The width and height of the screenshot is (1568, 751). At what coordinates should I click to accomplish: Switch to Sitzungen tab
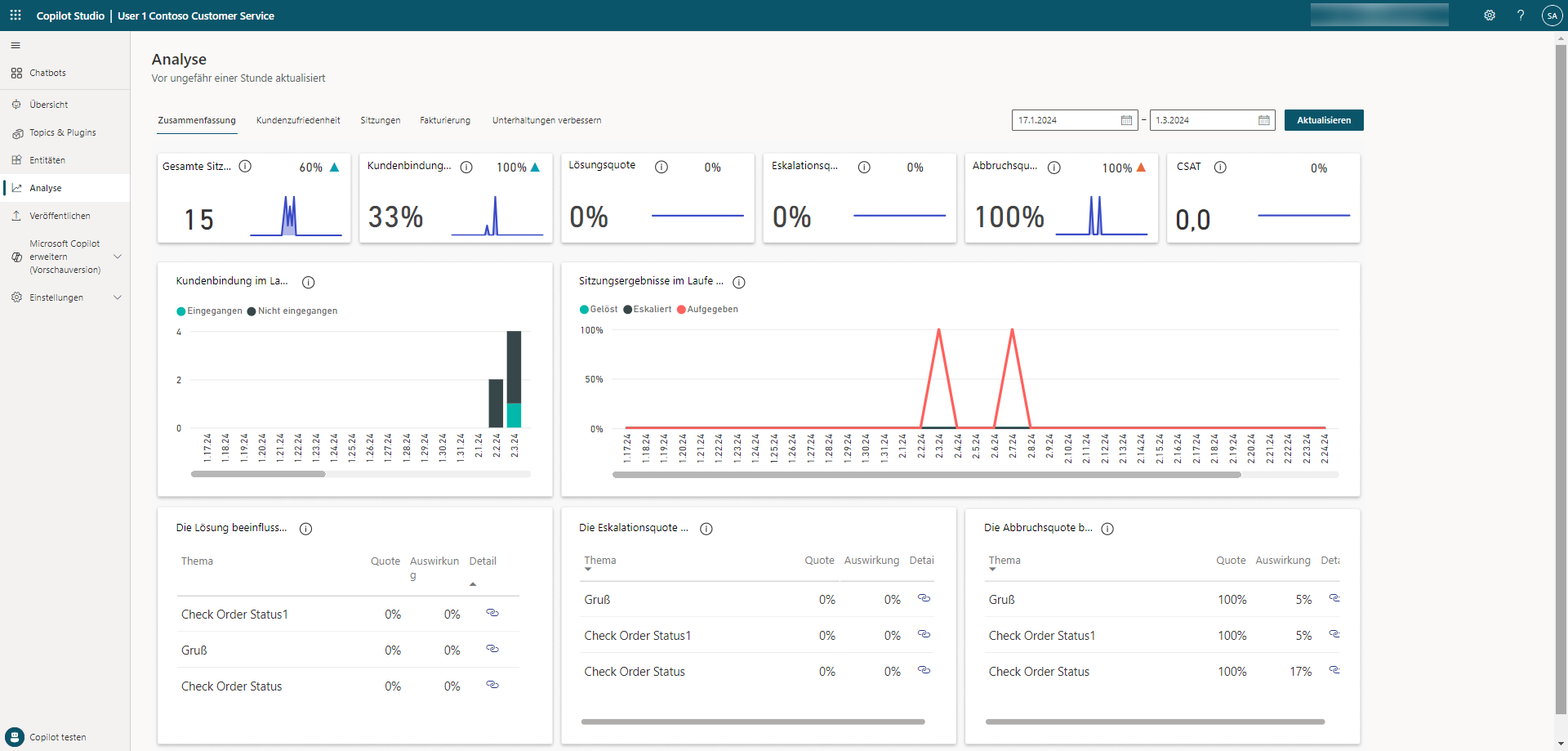[381, 120]
